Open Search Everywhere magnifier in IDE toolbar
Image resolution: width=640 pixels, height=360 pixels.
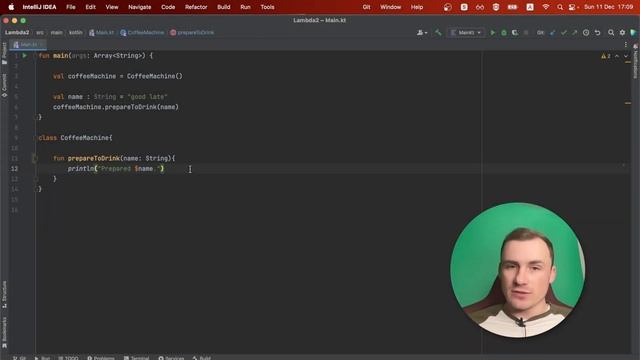click(611, 33)
